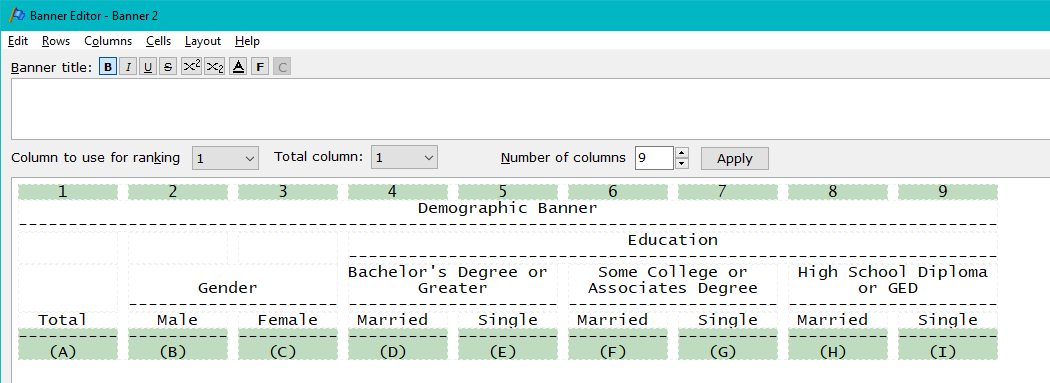Toggle underline formatting button
The height and width of the screenshot is (383, 1050).
pos(148,67)
